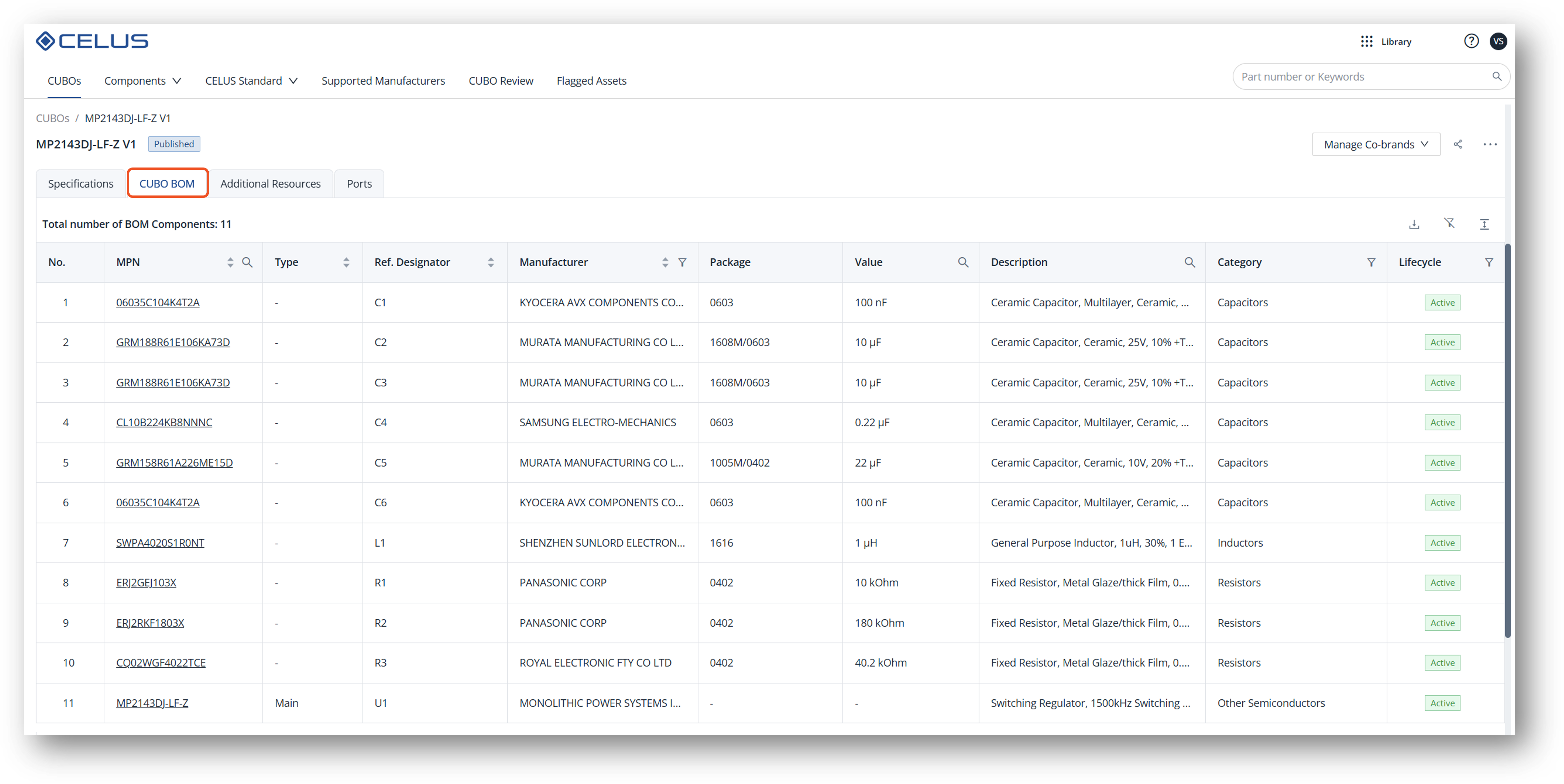Open the share icon next to Manage Co-brands

tap(1458, 144)
